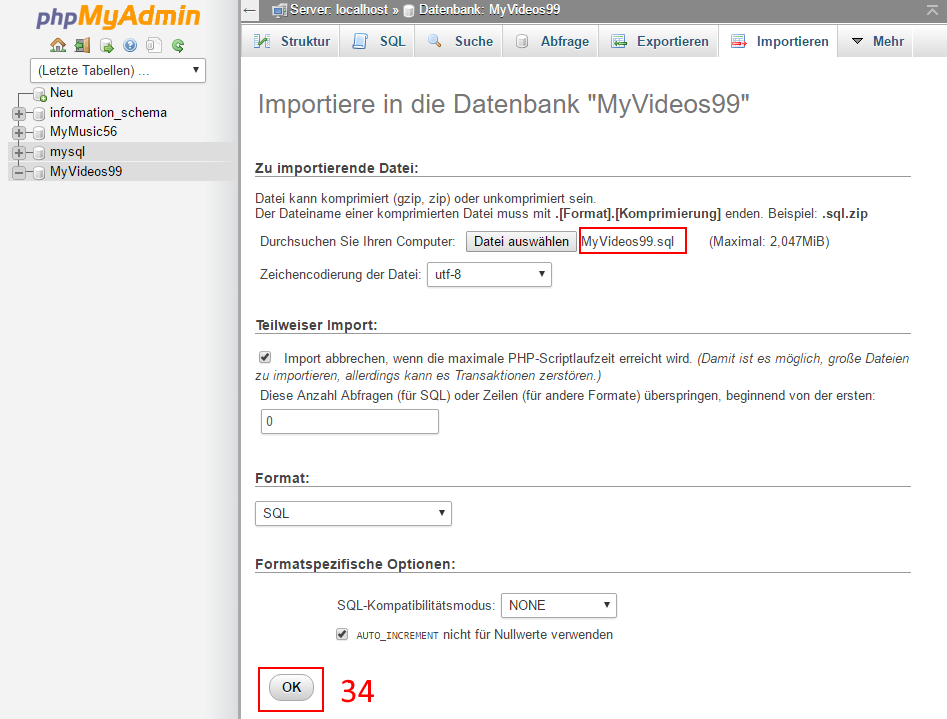This screenshot has height=719, width=947.
Task: Click Server: localhost breadcrumb link
Action: click(x=339, y=10)
